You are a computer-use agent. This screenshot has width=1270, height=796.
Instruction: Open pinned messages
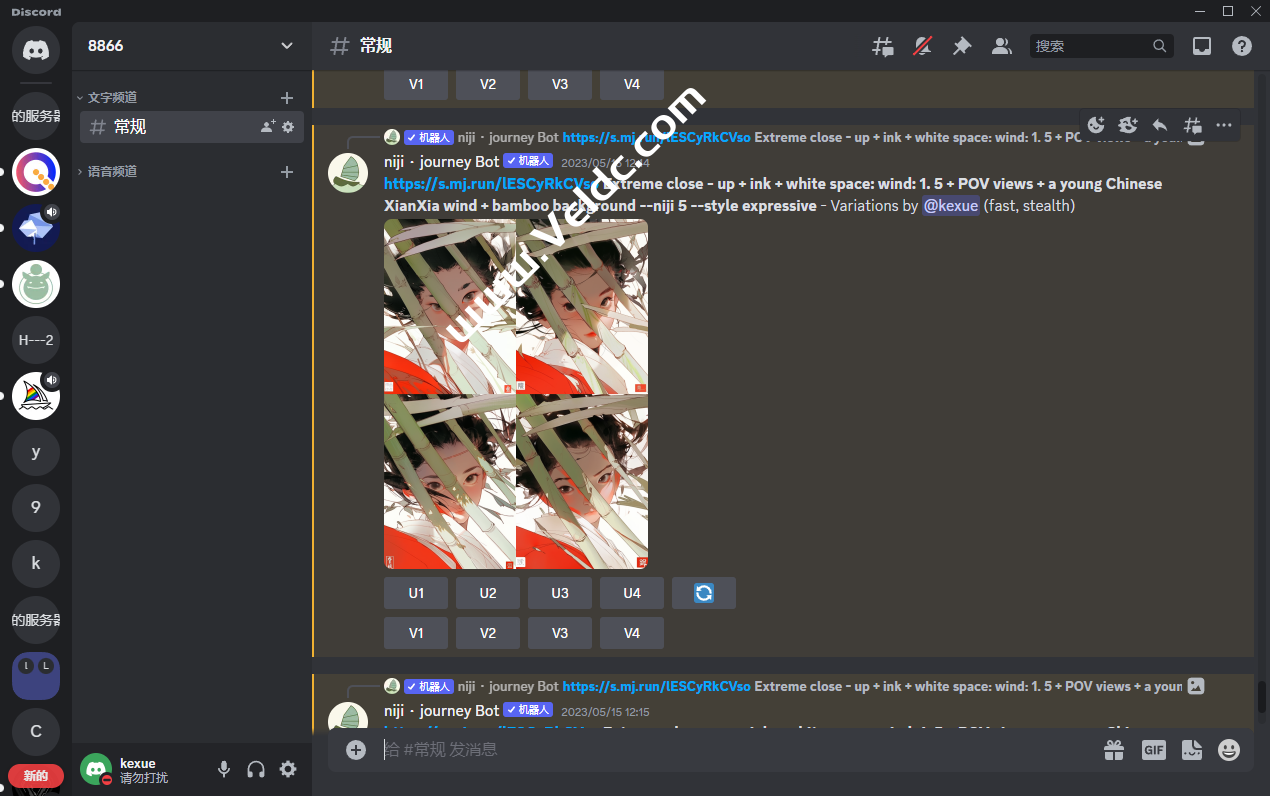pos(961,46)
